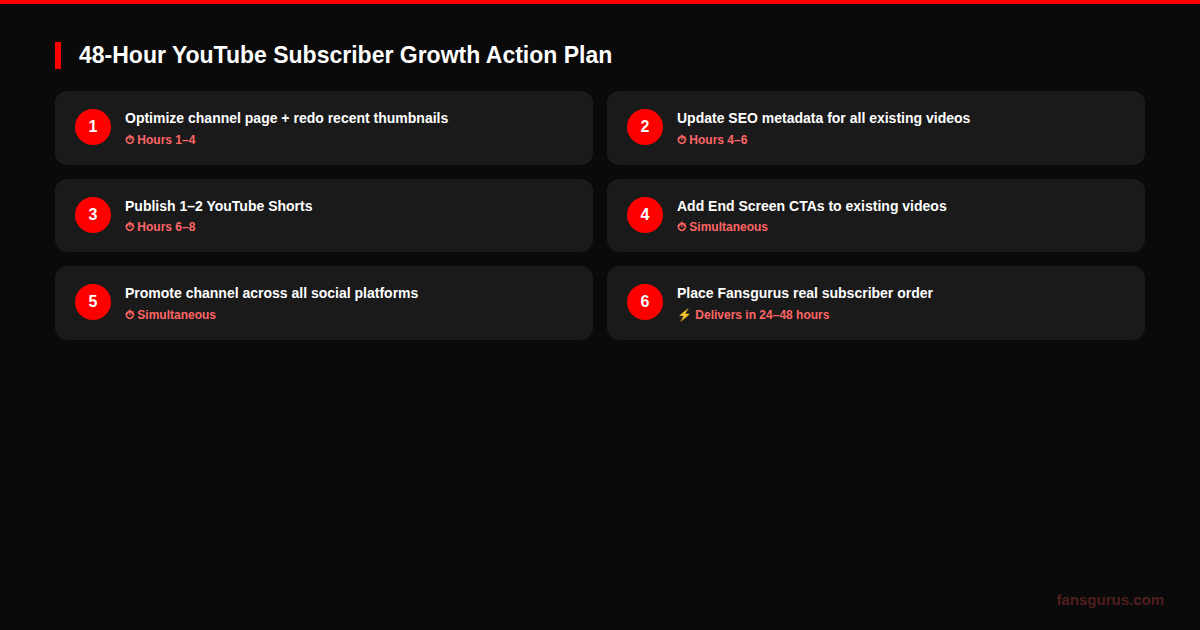Click the 'Place Fansgurus real subscriber order' text
This screenshot has height=630, width=1200.
805,293
